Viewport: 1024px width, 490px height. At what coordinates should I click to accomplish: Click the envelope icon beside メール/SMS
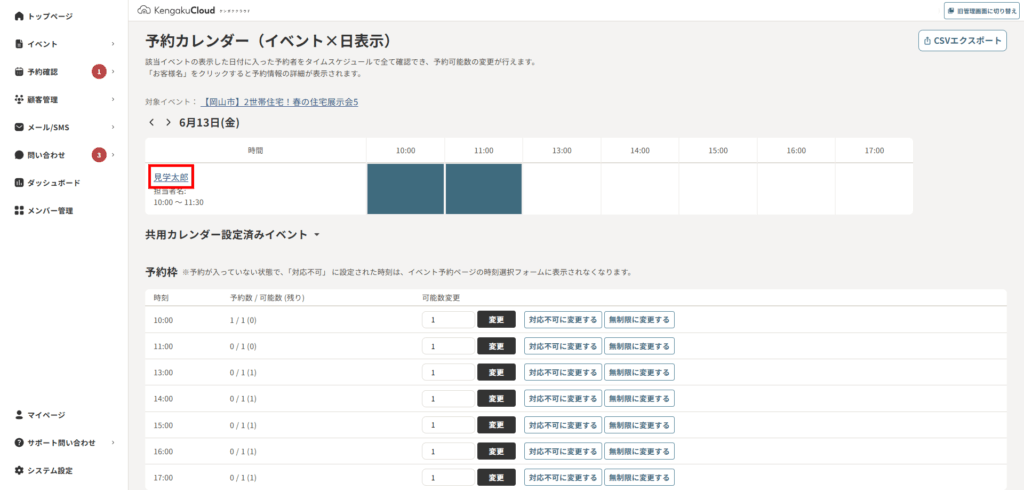(x=19, y=127)
